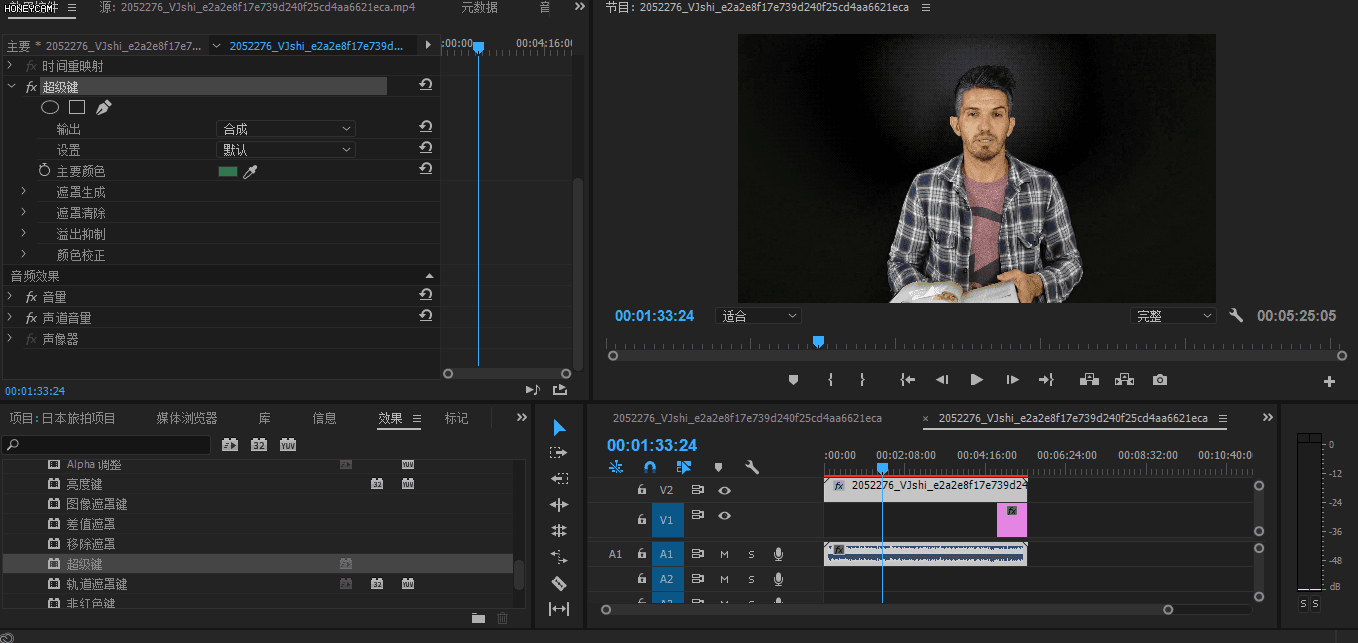Select the free draw Bezier pen mask tool

pos(104,107)
